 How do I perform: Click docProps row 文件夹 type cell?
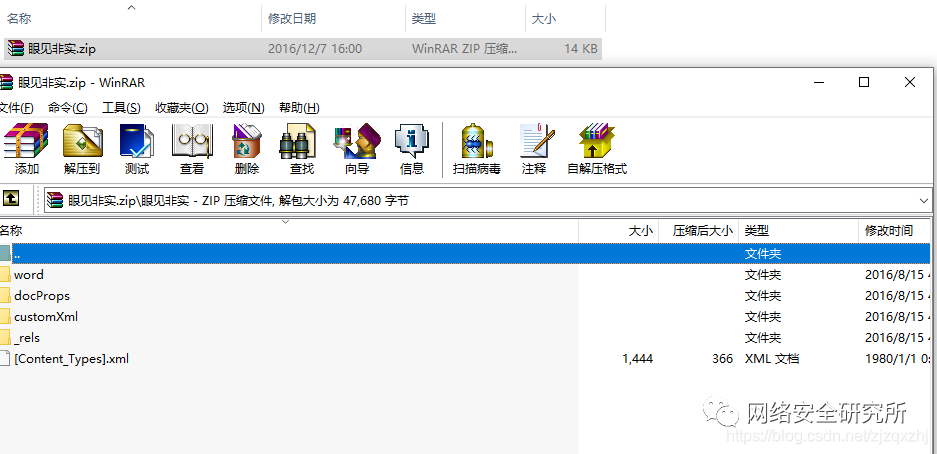point(763,296)
